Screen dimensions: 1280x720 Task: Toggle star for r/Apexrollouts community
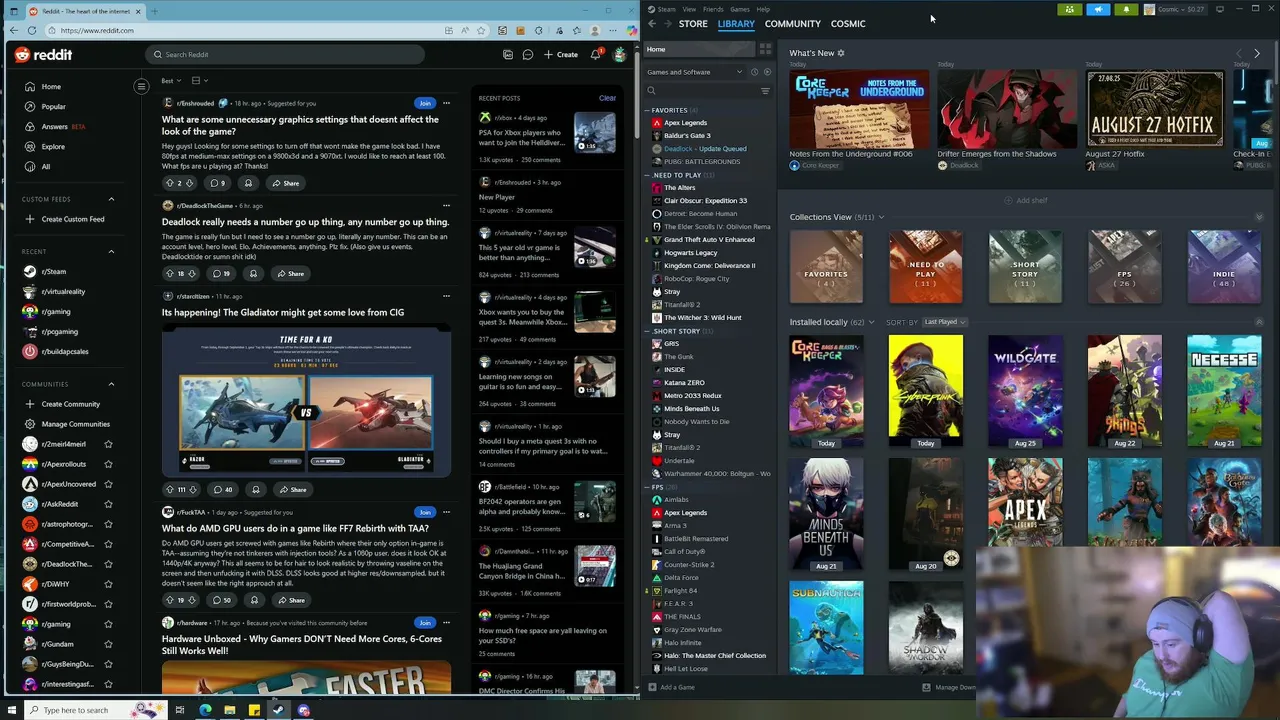click(x=108, y=464)
